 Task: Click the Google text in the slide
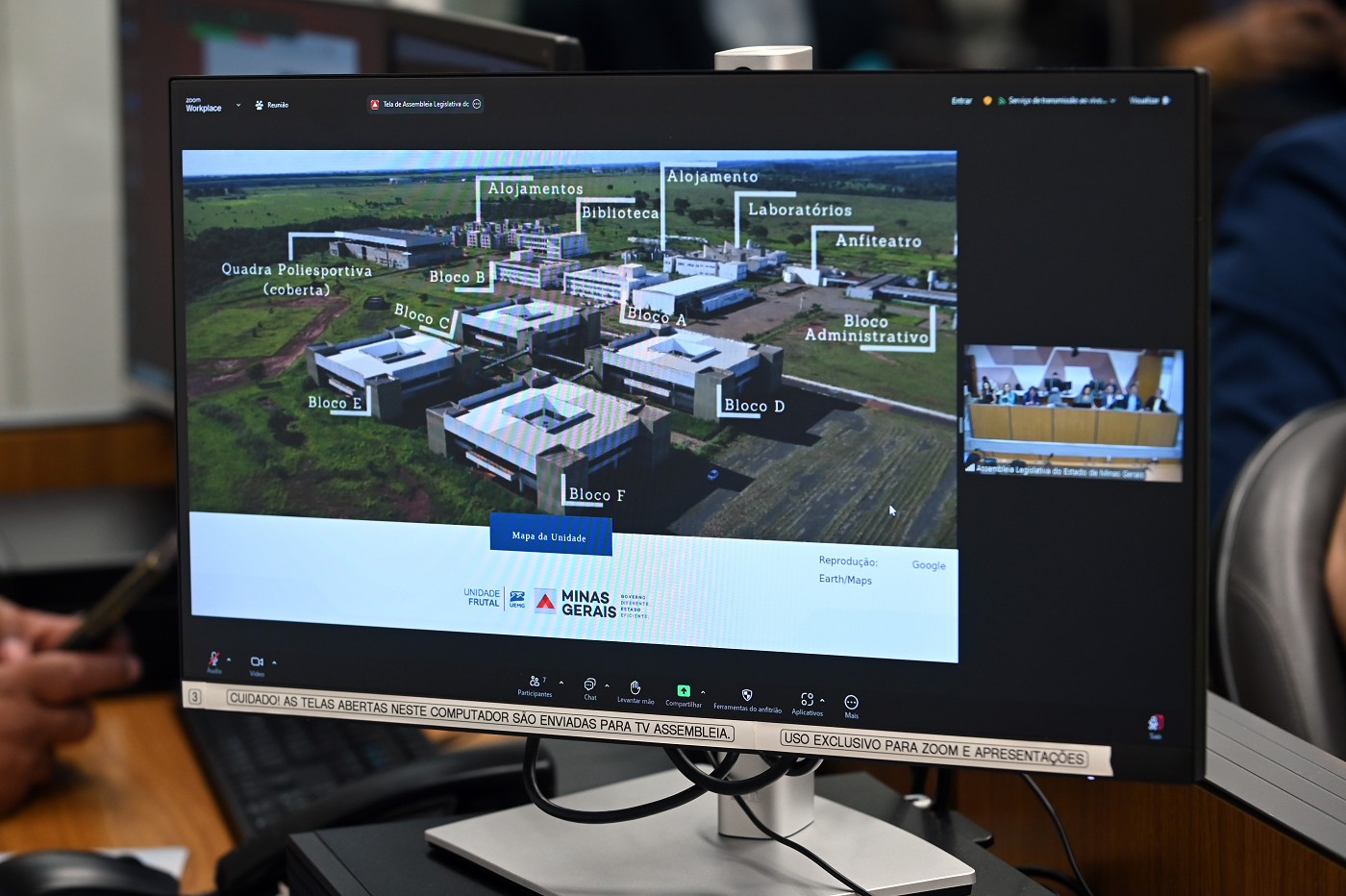[929, 565]
